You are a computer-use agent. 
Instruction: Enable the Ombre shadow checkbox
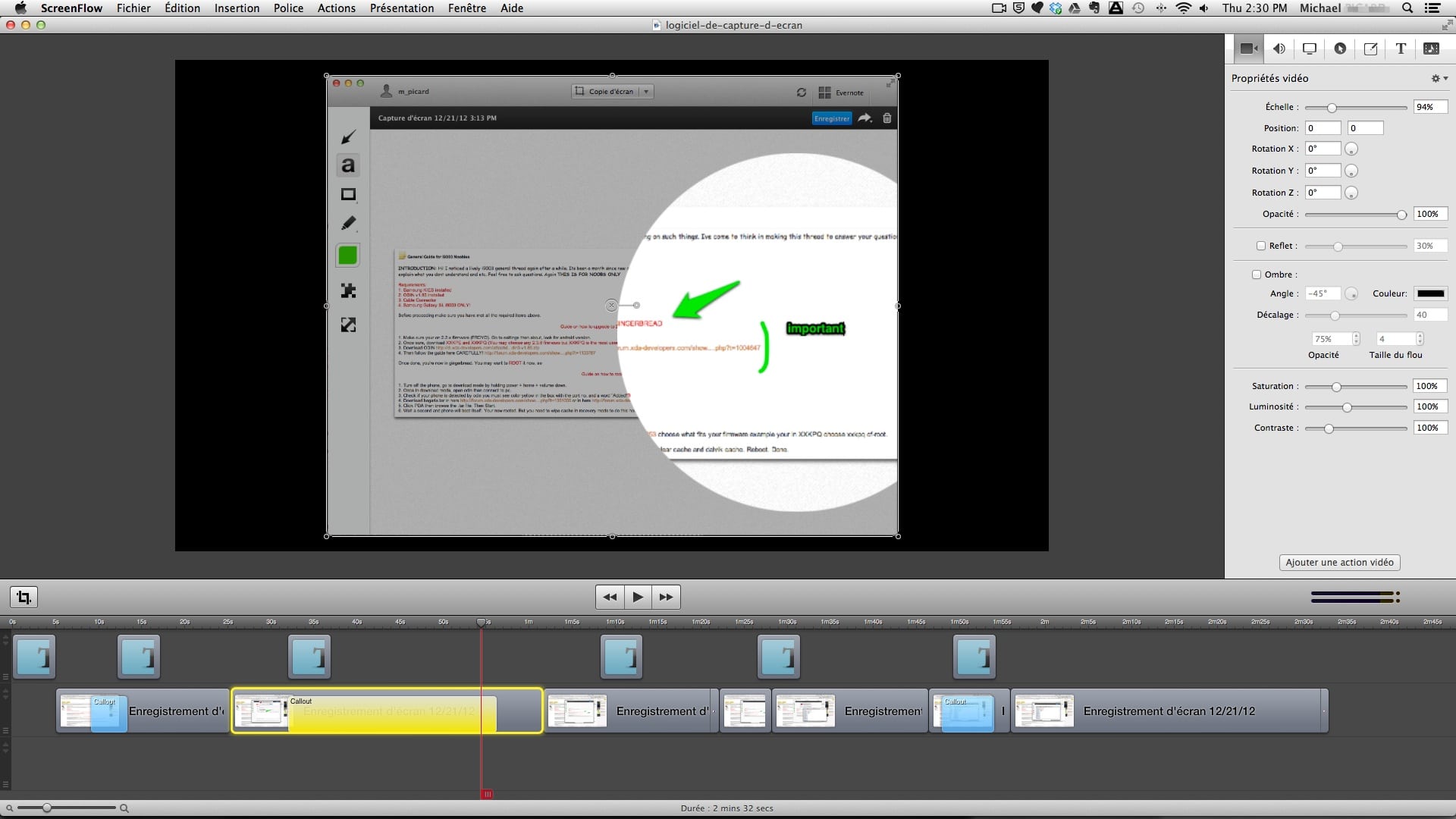pyautogui.click(x=1257, y=275)
